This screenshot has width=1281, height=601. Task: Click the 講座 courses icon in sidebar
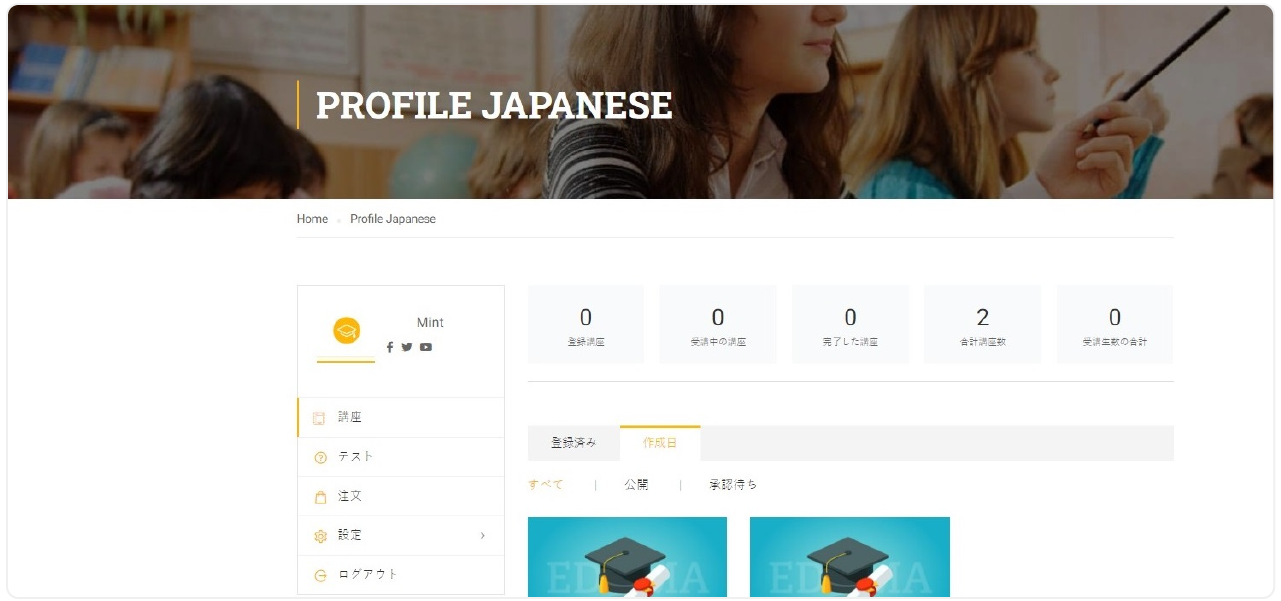tap(319, 418)
